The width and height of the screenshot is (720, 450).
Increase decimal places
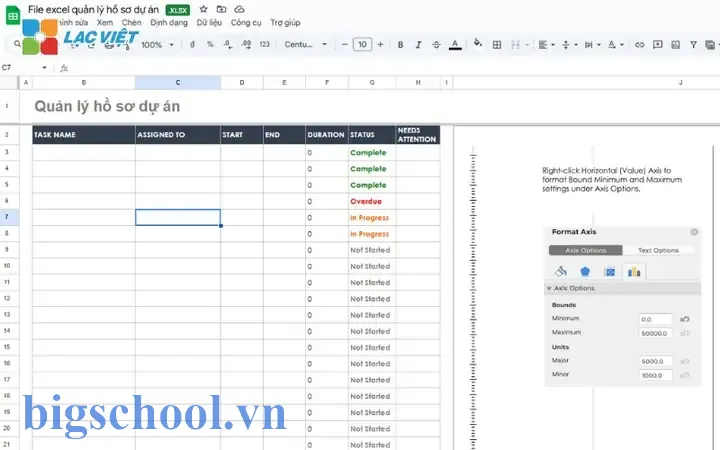246,45
